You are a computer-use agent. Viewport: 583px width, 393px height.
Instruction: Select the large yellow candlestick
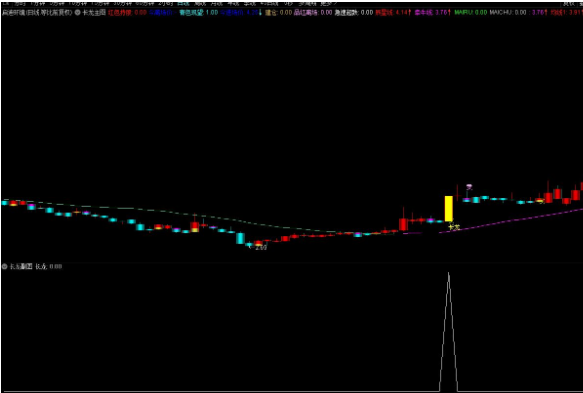(x=449, y=209)
